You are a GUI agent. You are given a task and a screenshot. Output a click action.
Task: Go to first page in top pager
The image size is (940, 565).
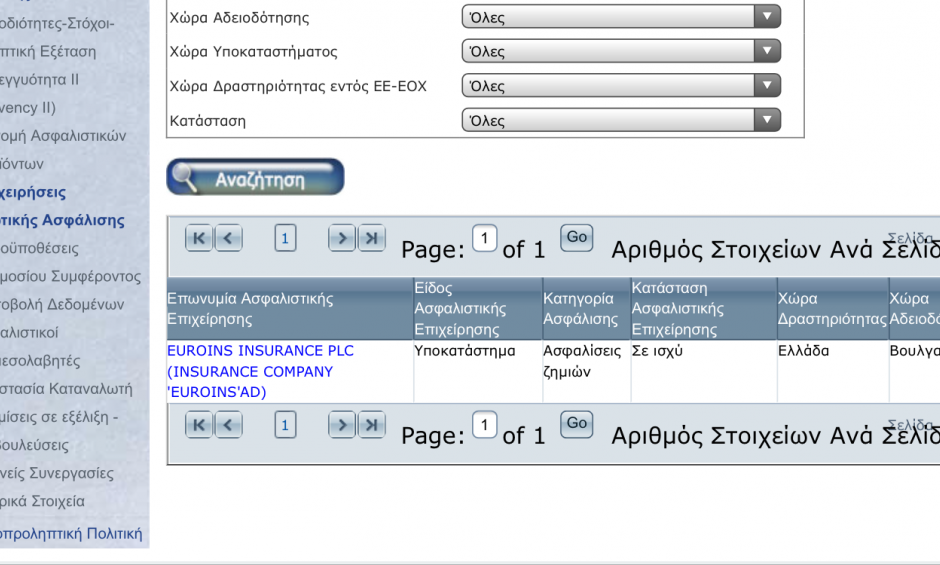199,238
